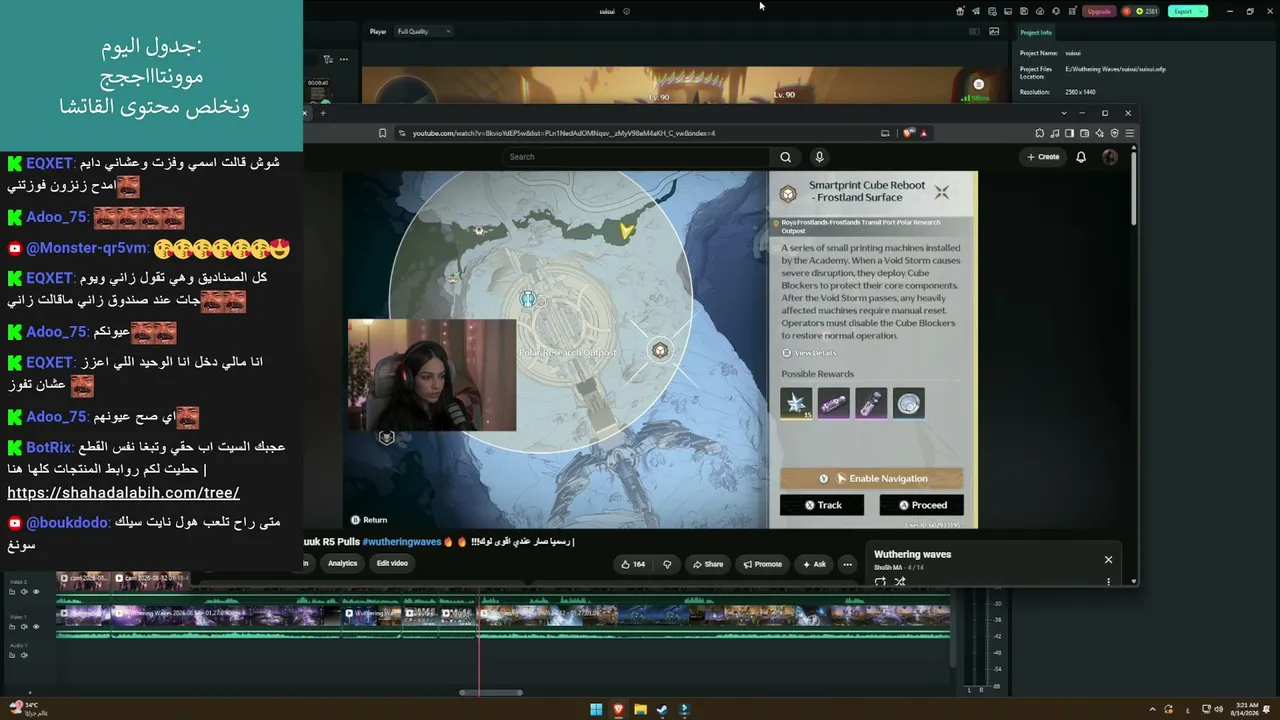Open the Export dropdown arrow

pos(1202,11)
